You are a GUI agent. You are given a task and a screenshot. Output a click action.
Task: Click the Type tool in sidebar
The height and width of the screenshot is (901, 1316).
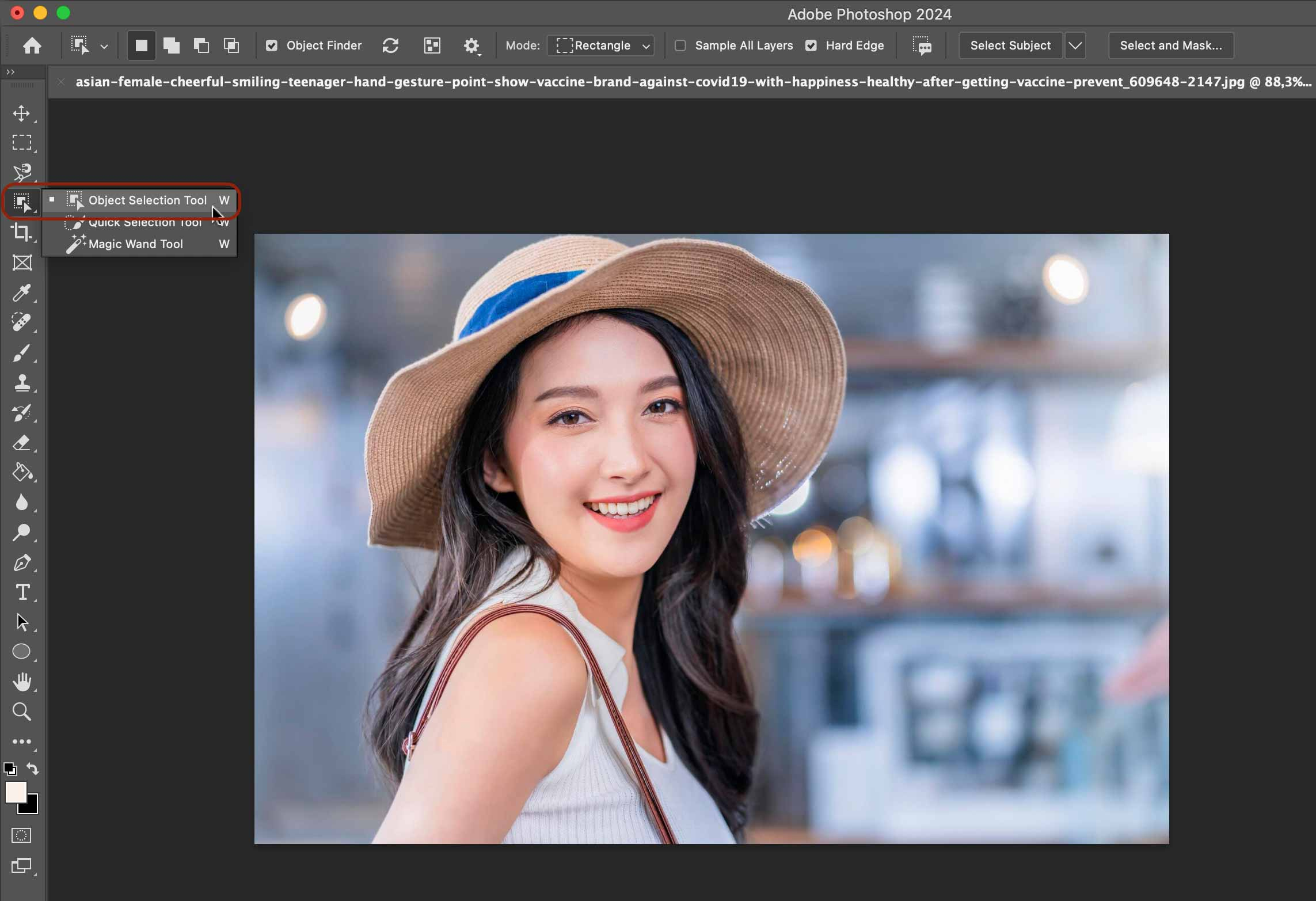coord(22,592)
